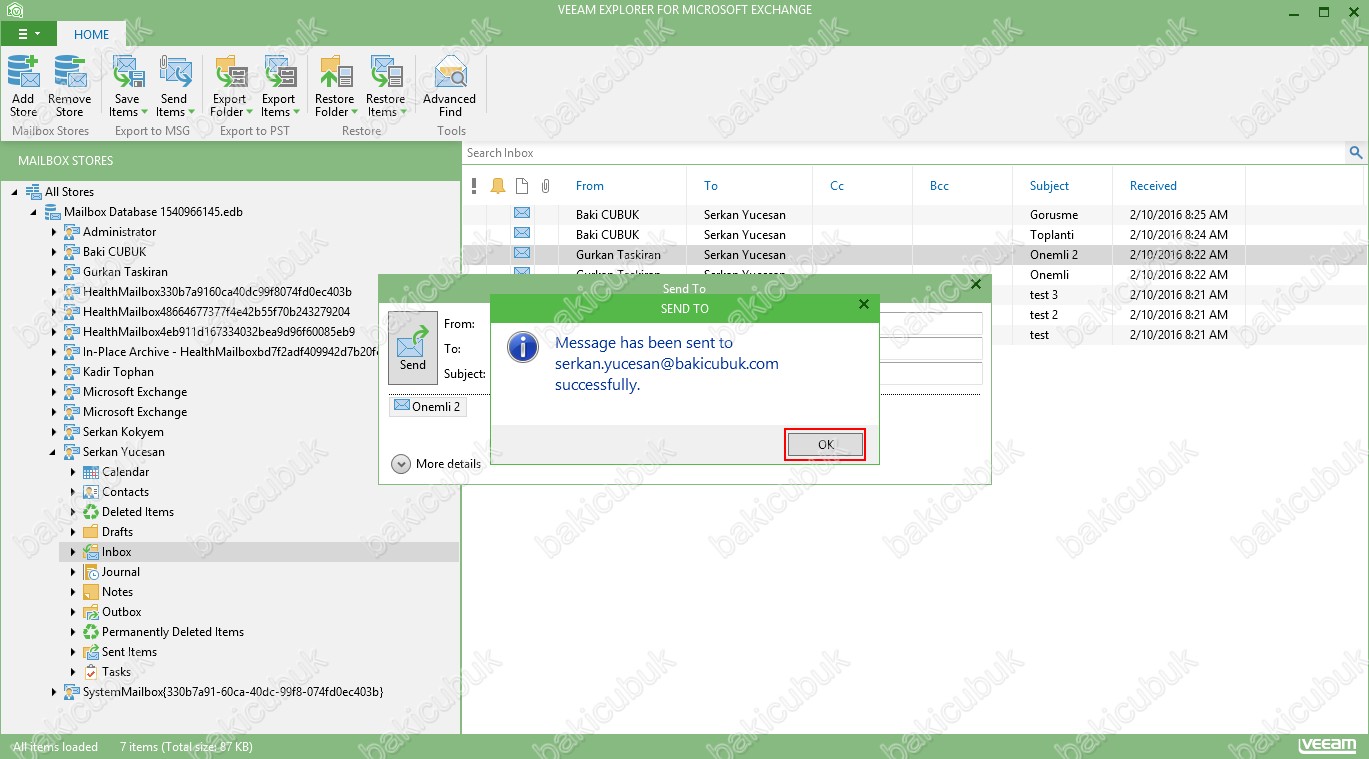Viewport: 1369px width, 759px height.
Task: Expand the Baki CUBUK mailbox
Action: pos(54,252)
